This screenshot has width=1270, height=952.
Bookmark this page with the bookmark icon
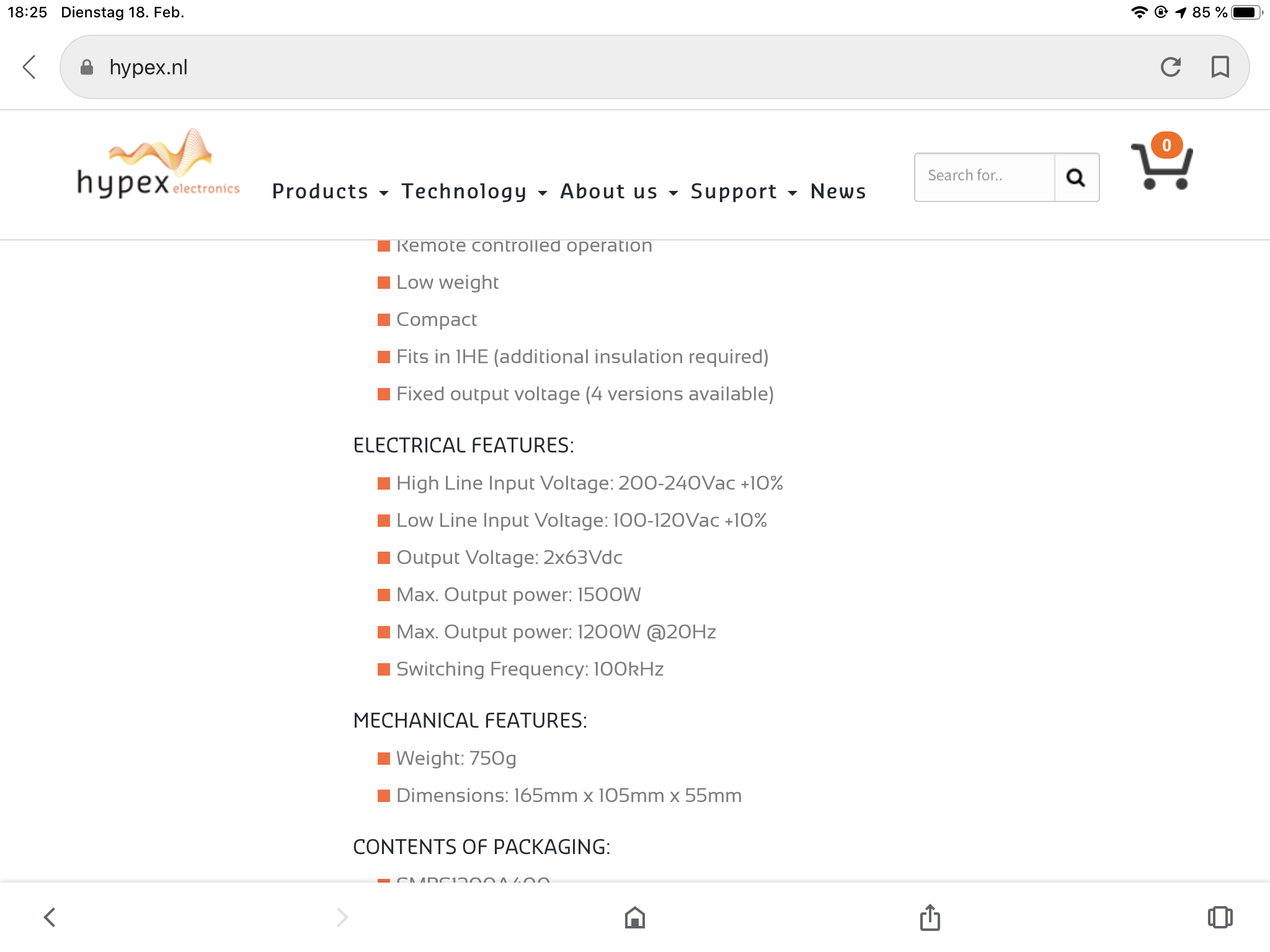pos(1220,67)
